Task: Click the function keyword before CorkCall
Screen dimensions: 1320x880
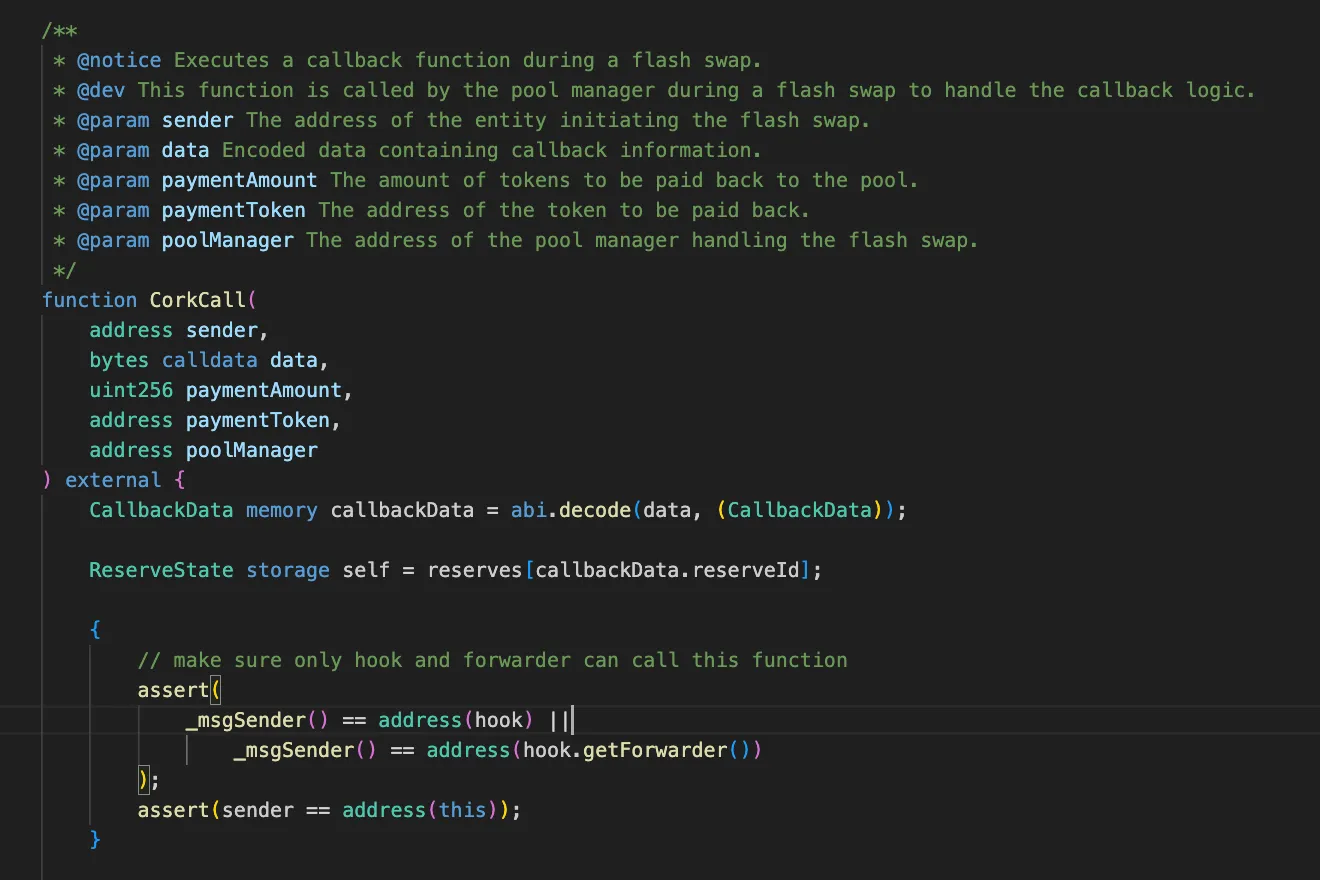Action: click(89, 300)
